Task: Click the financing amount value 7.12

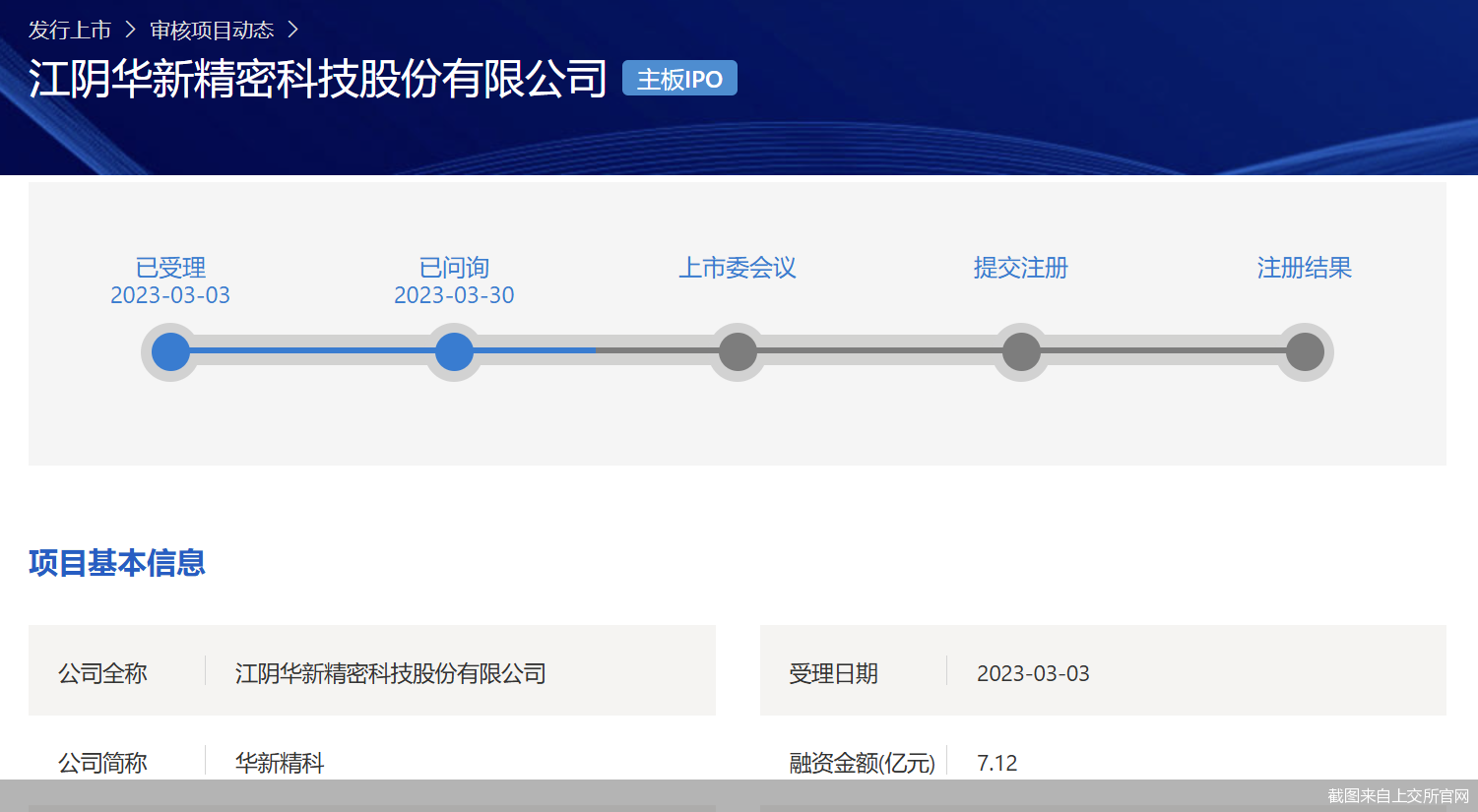Action: [996, 763]
